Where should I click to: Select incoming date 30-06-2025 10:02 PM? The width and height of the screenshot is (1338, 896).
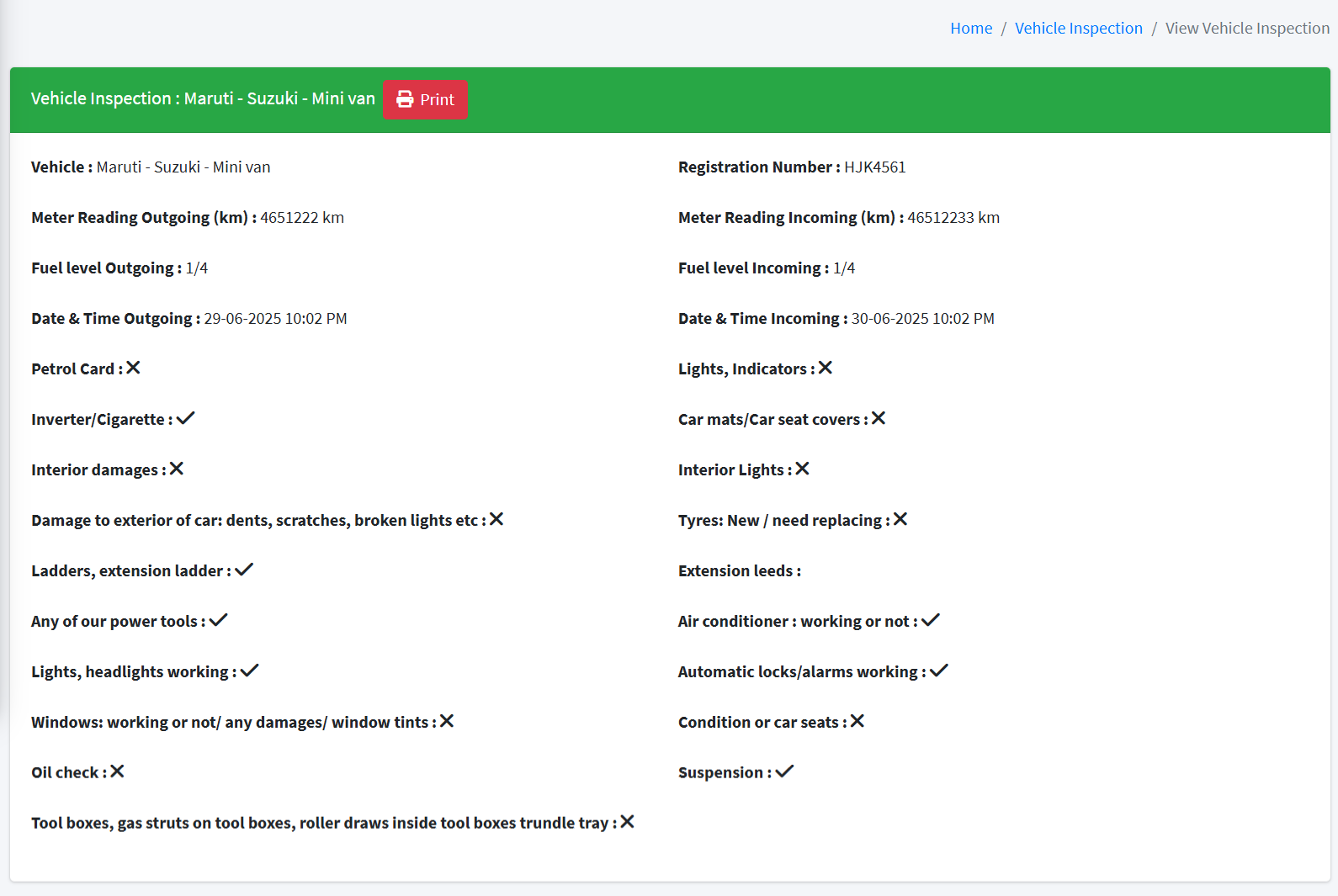(x=923, y=319)
